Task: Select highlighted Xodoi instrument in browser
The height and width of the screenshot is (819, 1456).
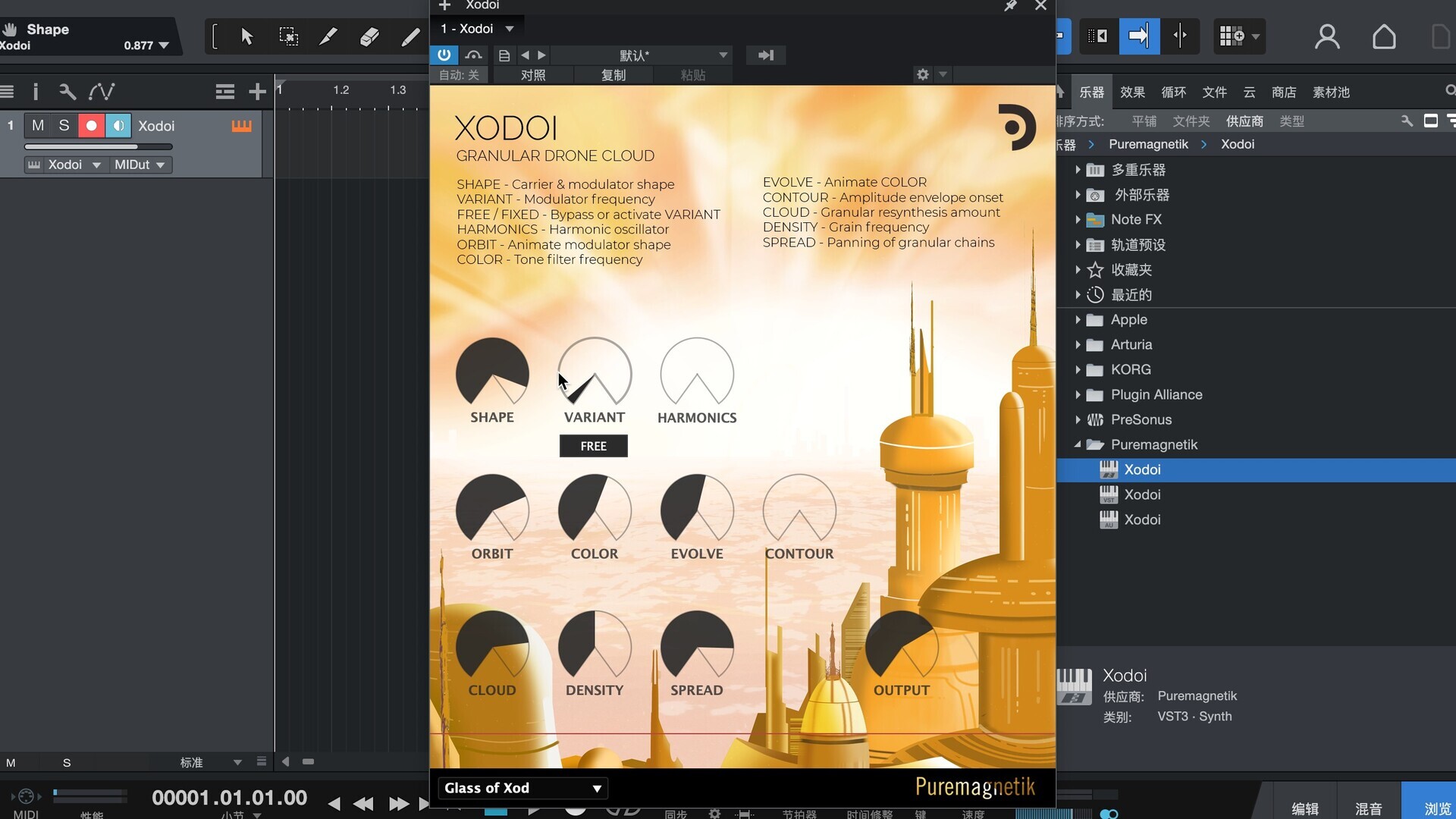Action: point(1255,469)
